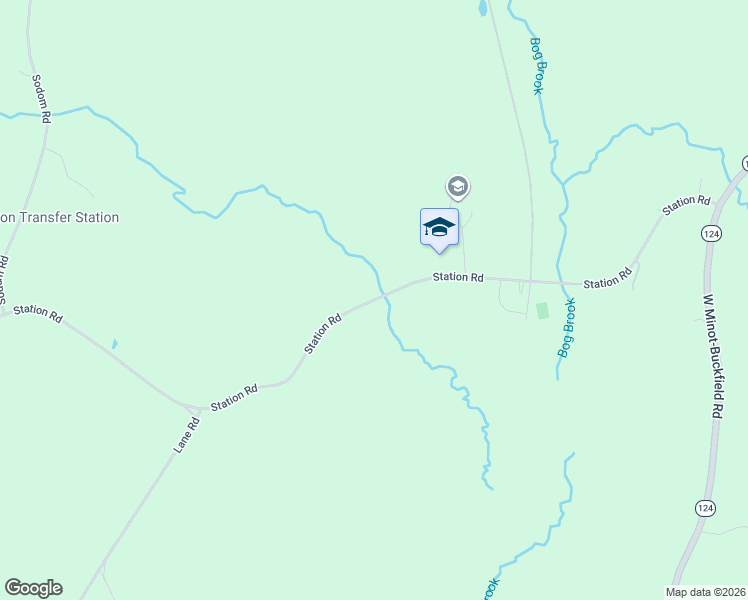
Task: Click the Sodom Rd street label
Action: (x=42, y=99)
